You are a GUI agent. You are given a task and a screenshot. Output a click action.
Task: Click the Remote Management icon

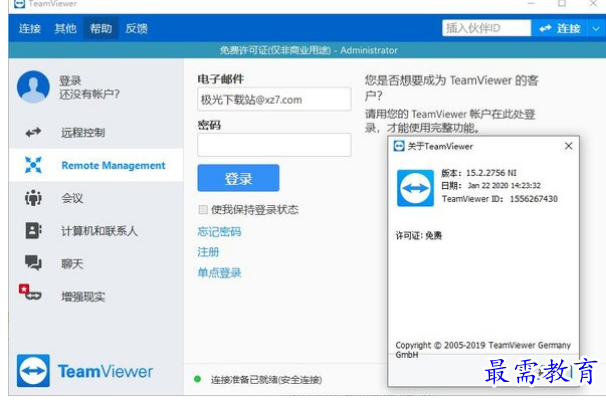pos(33,165)
